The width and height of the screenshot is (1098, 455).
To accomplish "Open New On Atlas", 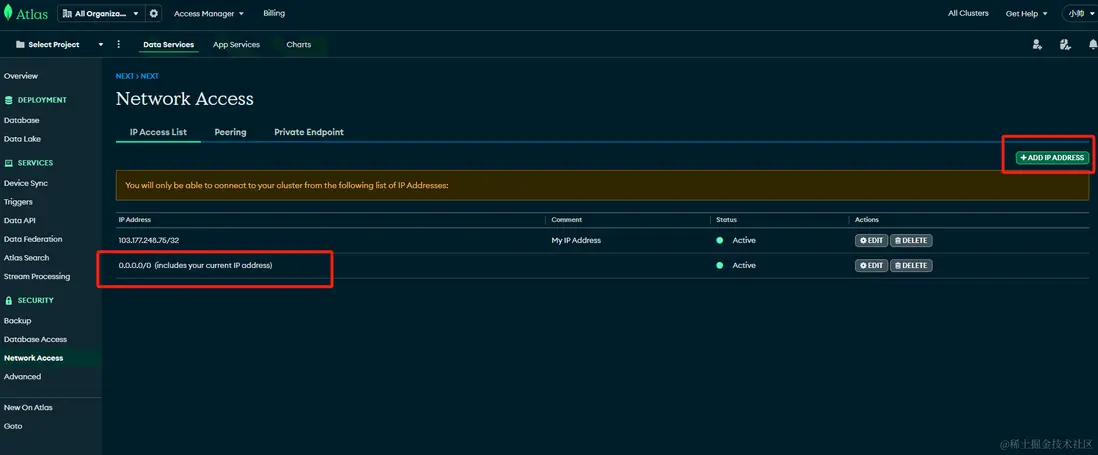I will tap(28, 407).
